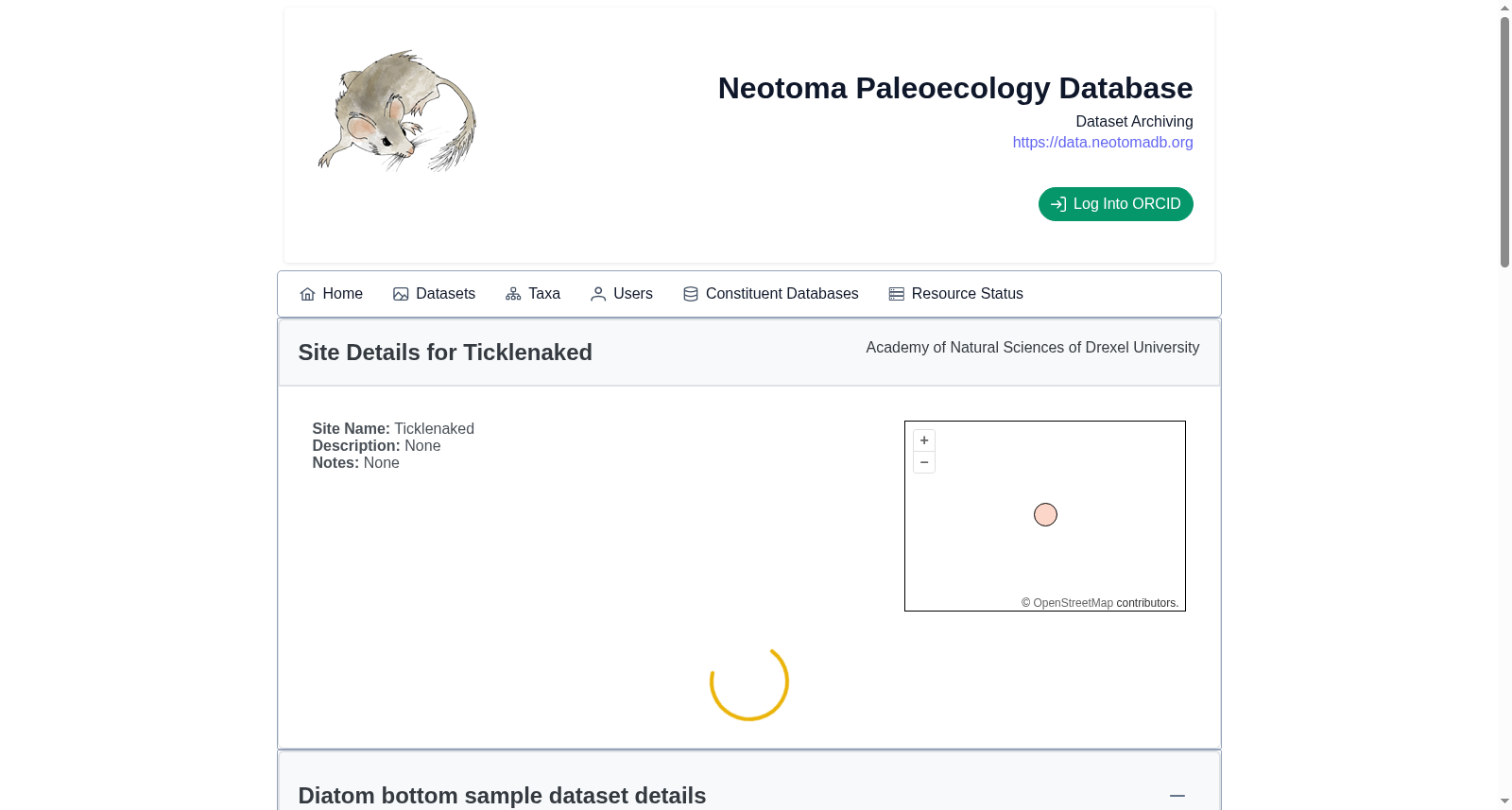Zoom out on the site map
This screenshot has height=810, width=1512.
924,462
